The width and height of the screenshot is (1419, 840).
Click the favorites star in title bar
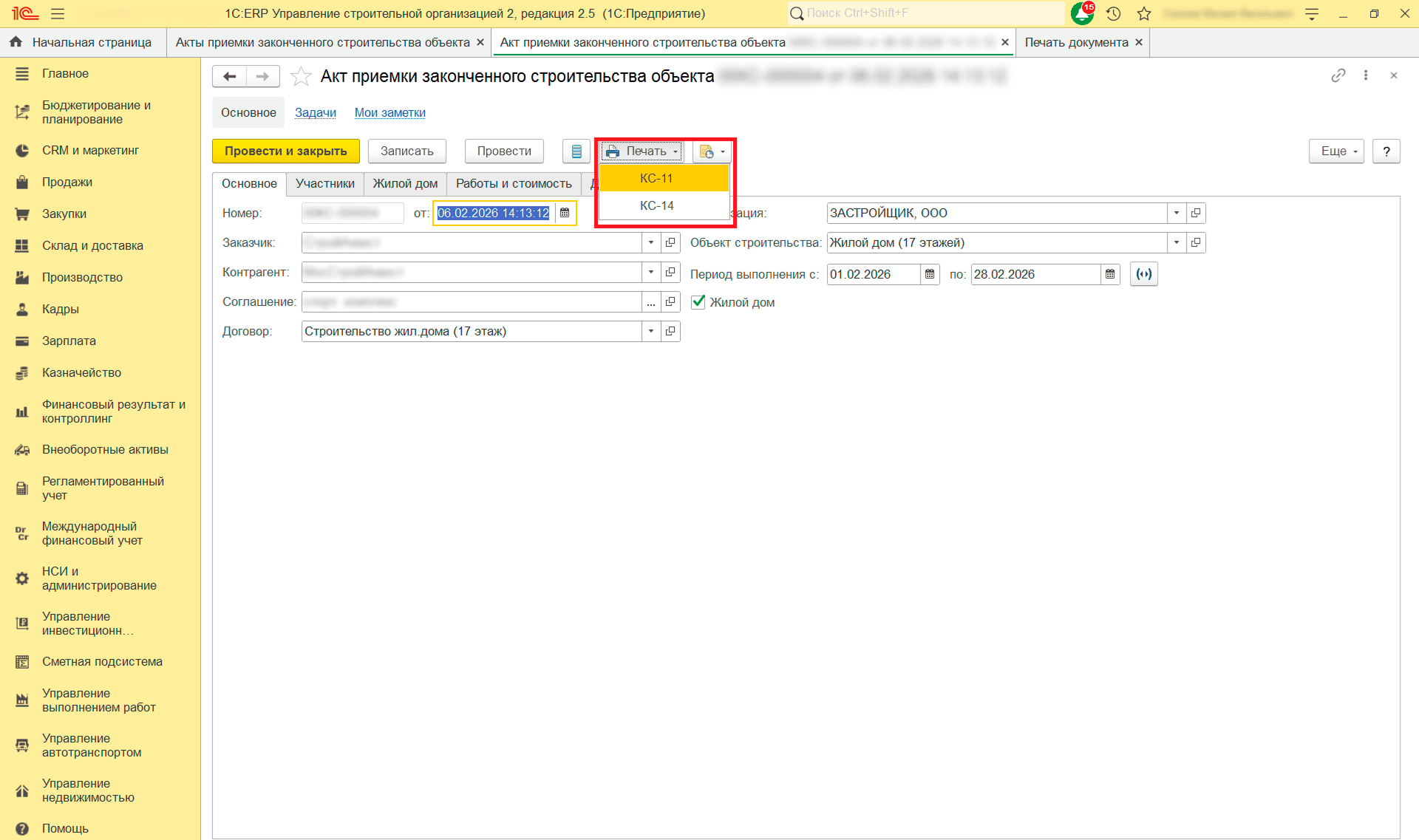(x=1144, y=13)
